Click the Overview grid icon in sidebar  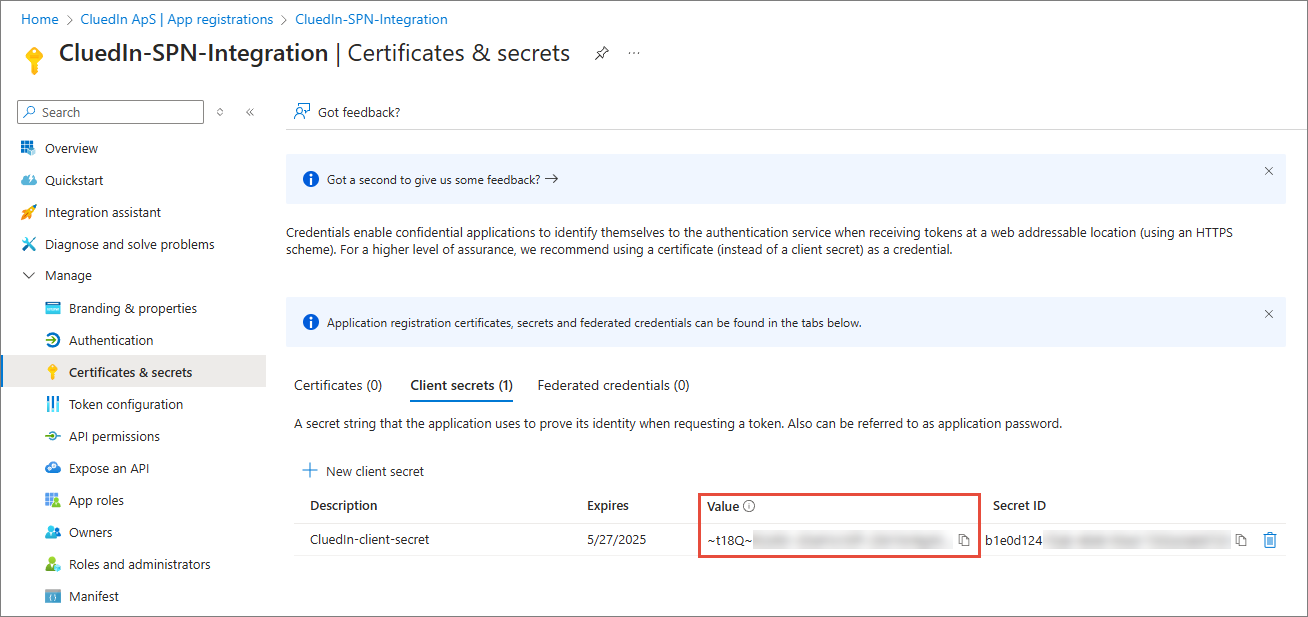[x=28, y=148]
